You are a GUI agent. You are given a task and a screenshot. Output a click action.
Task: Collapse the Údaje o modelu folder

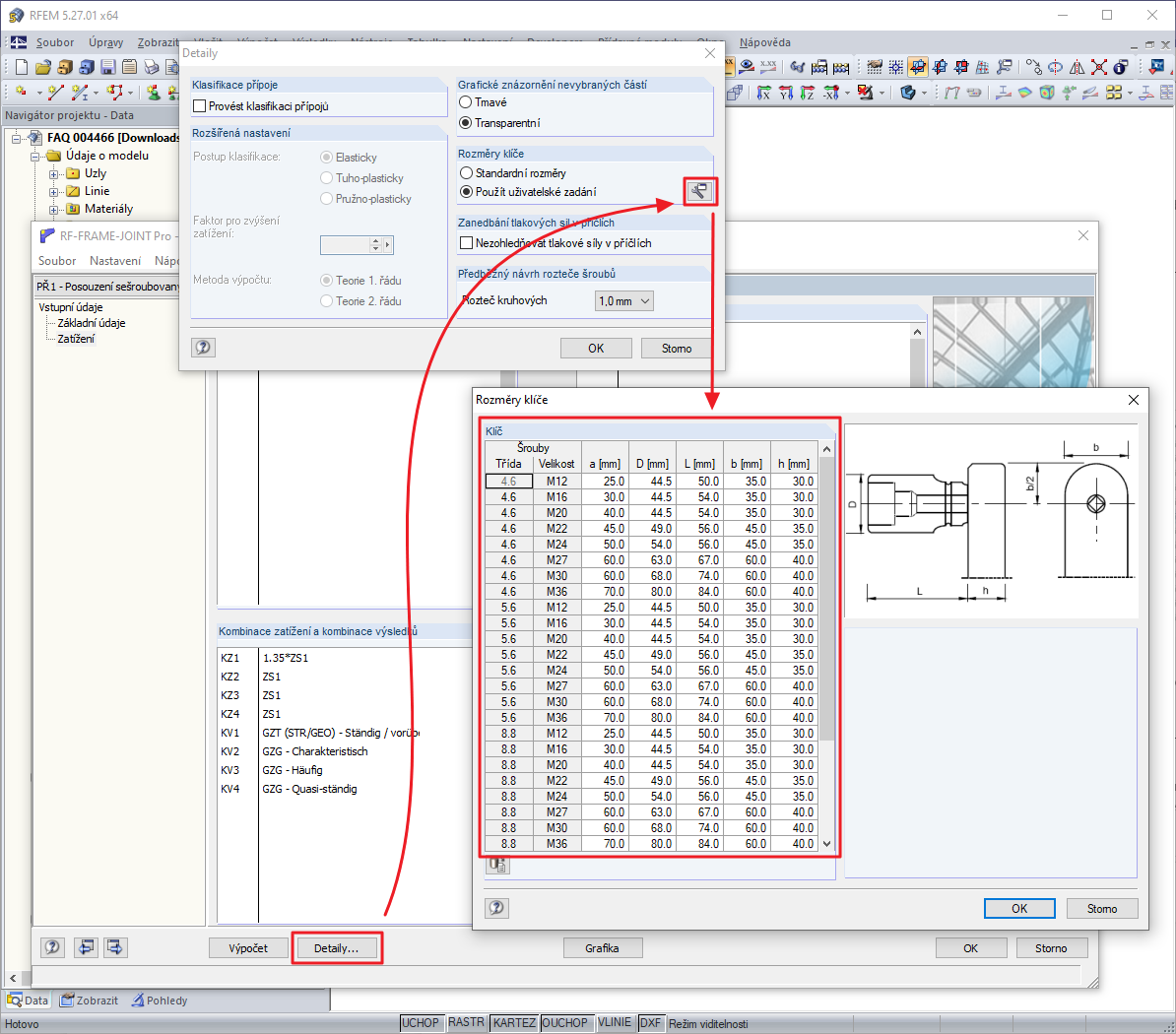pos(34,156)
